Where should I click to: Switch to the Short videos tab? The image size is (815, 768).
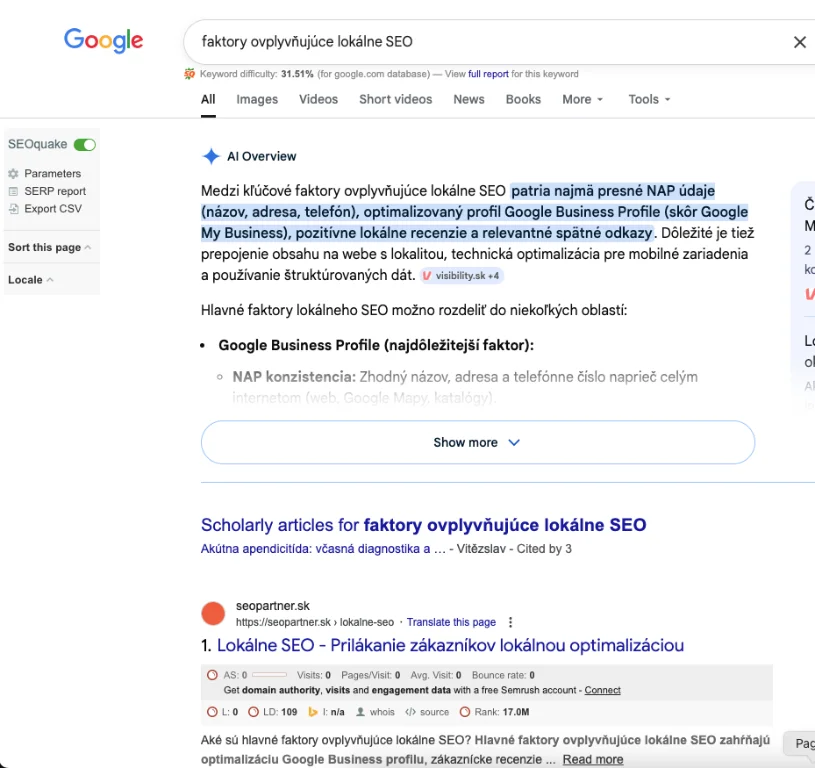click(x=395, y=99)
